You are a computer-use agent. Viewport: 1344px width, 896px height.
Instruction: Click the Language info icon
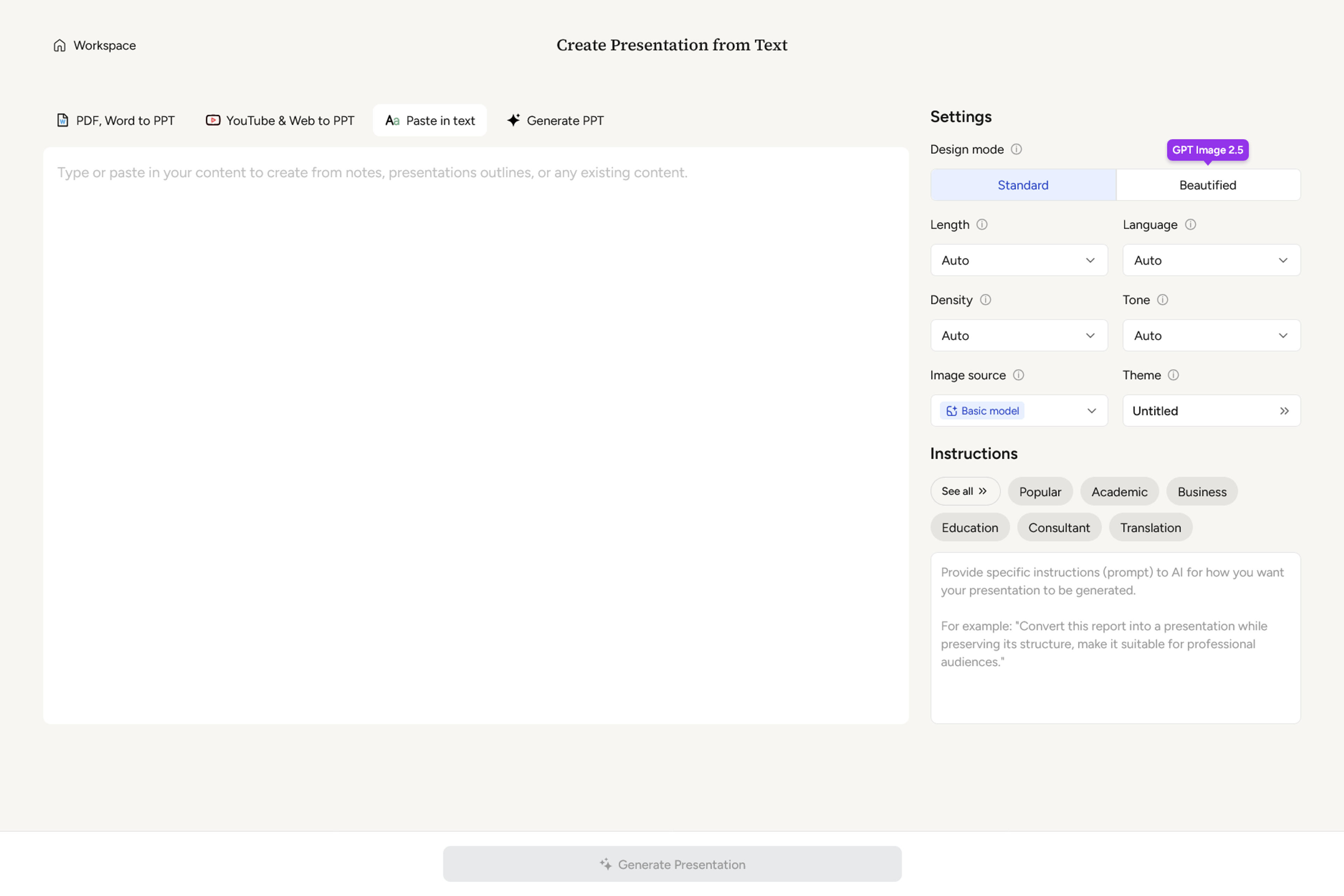1190,225
